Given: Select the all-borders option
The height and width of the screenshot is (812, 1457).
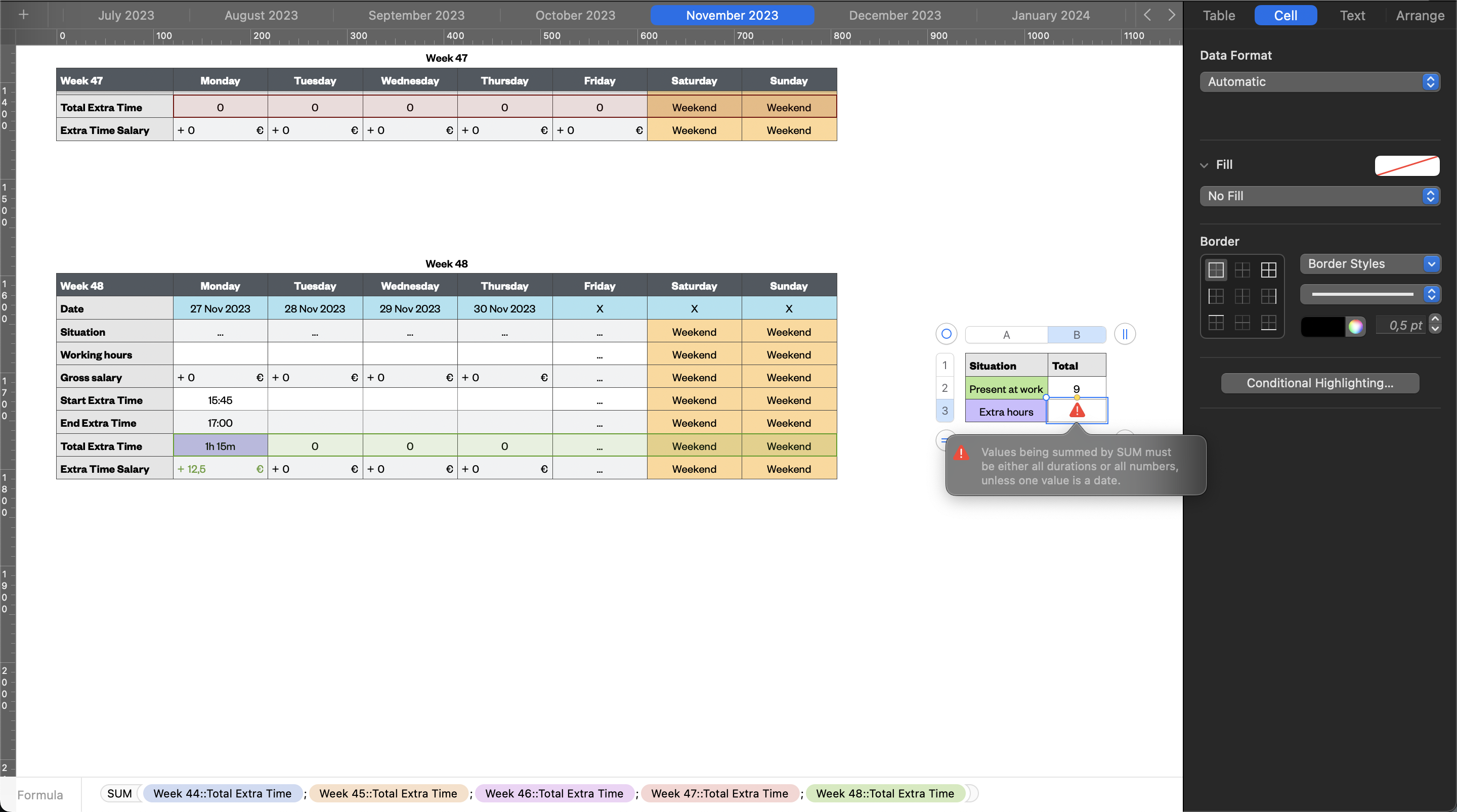Looking at the screenshot, I should point(1268,269).
